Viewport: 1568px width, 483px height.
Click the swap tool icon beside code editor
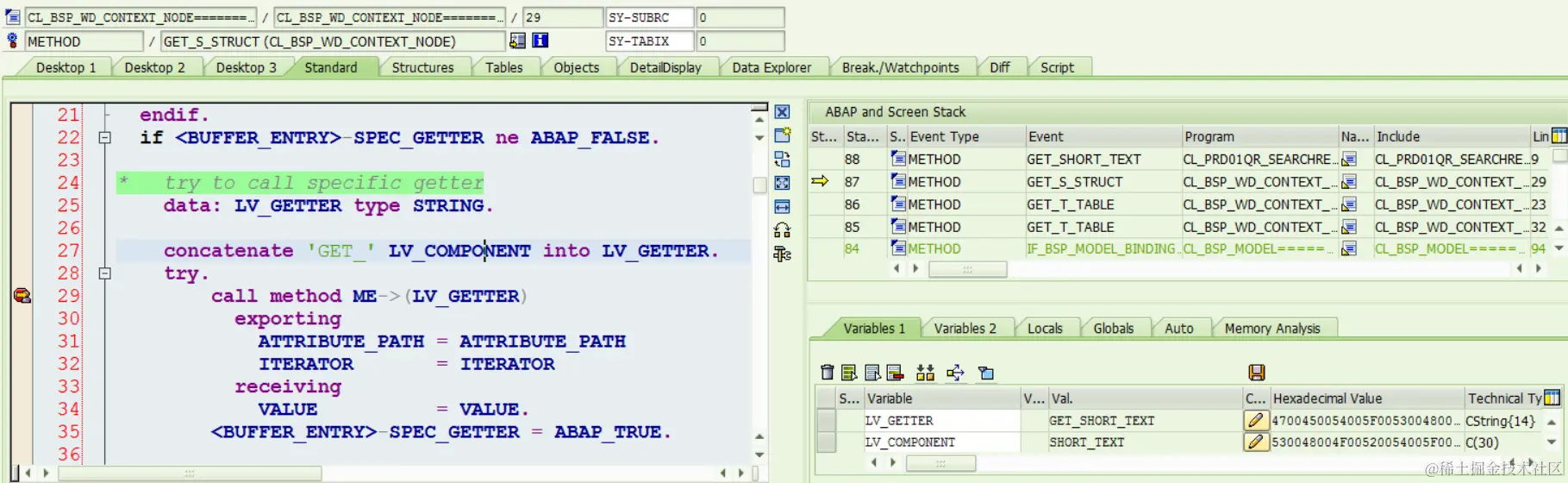coord(782,160)
